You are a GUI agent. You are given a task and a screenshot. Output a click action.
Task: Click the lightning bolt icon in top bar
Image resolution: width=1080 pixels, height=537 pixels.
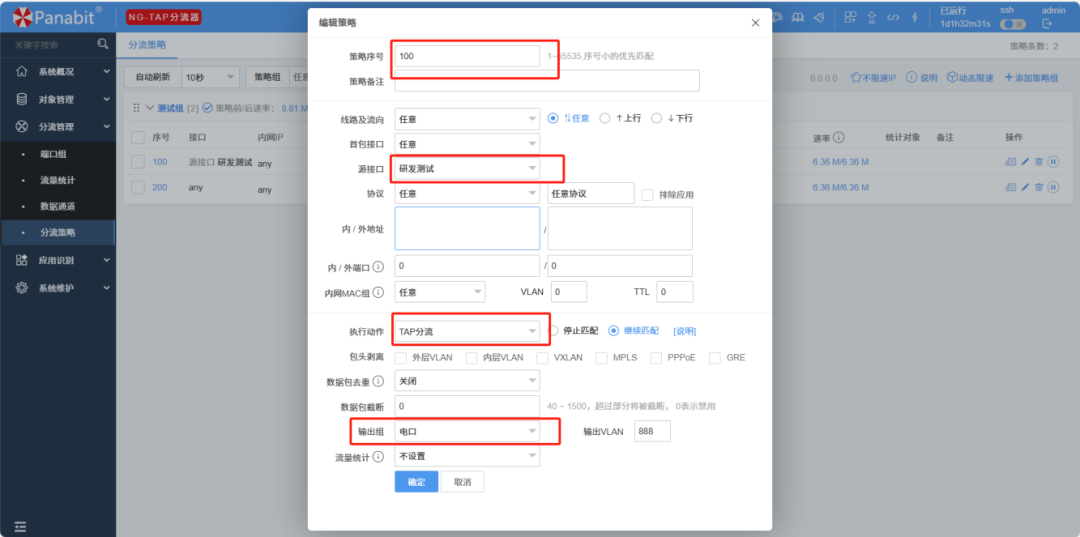point(915,17)
